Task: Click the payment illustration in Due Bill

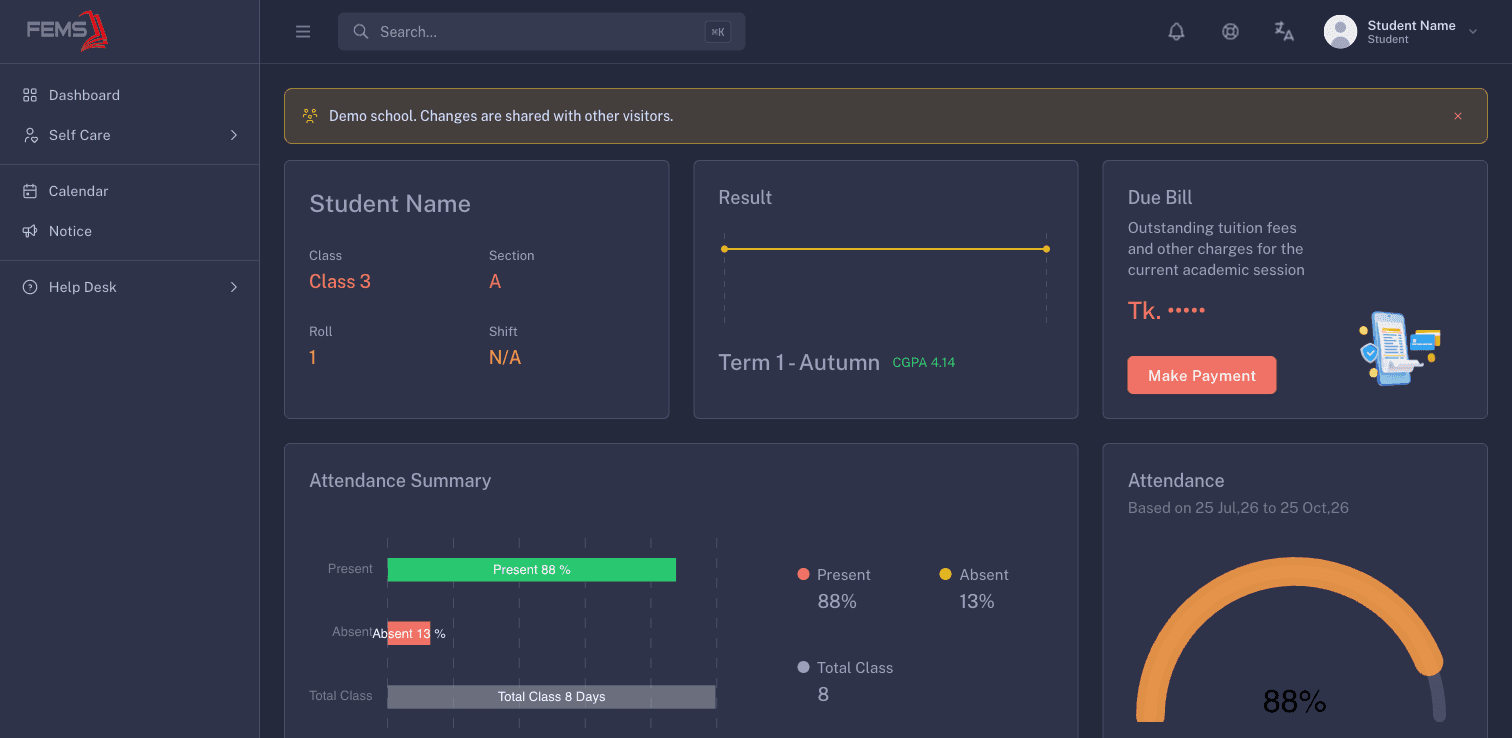Action: 1400,349
